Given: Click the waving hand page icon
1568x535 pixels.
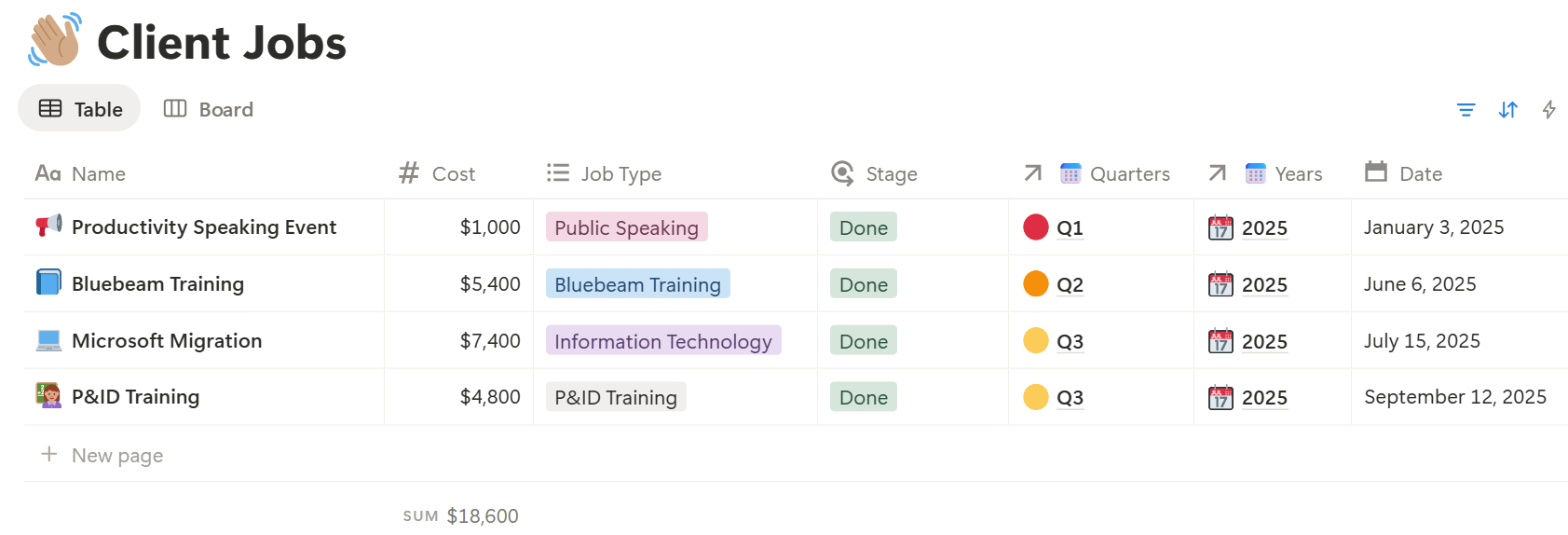Looking at the screenshot, I should pos(55,42).
